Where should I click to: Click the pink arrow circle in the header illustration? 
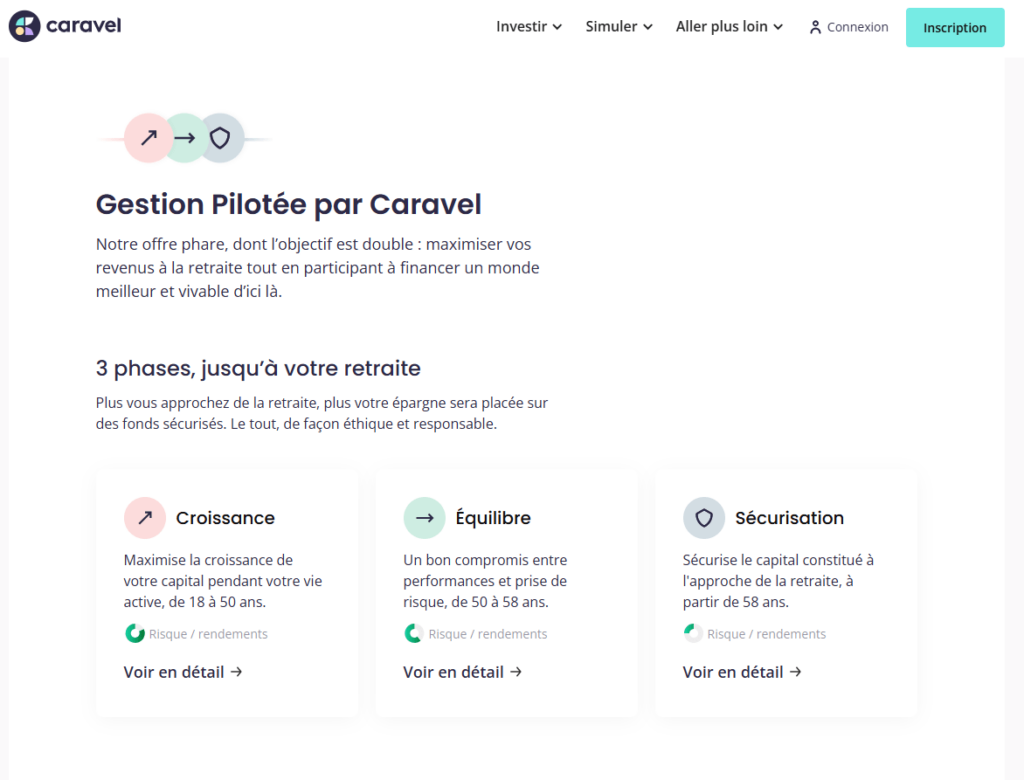pos(148,138)
